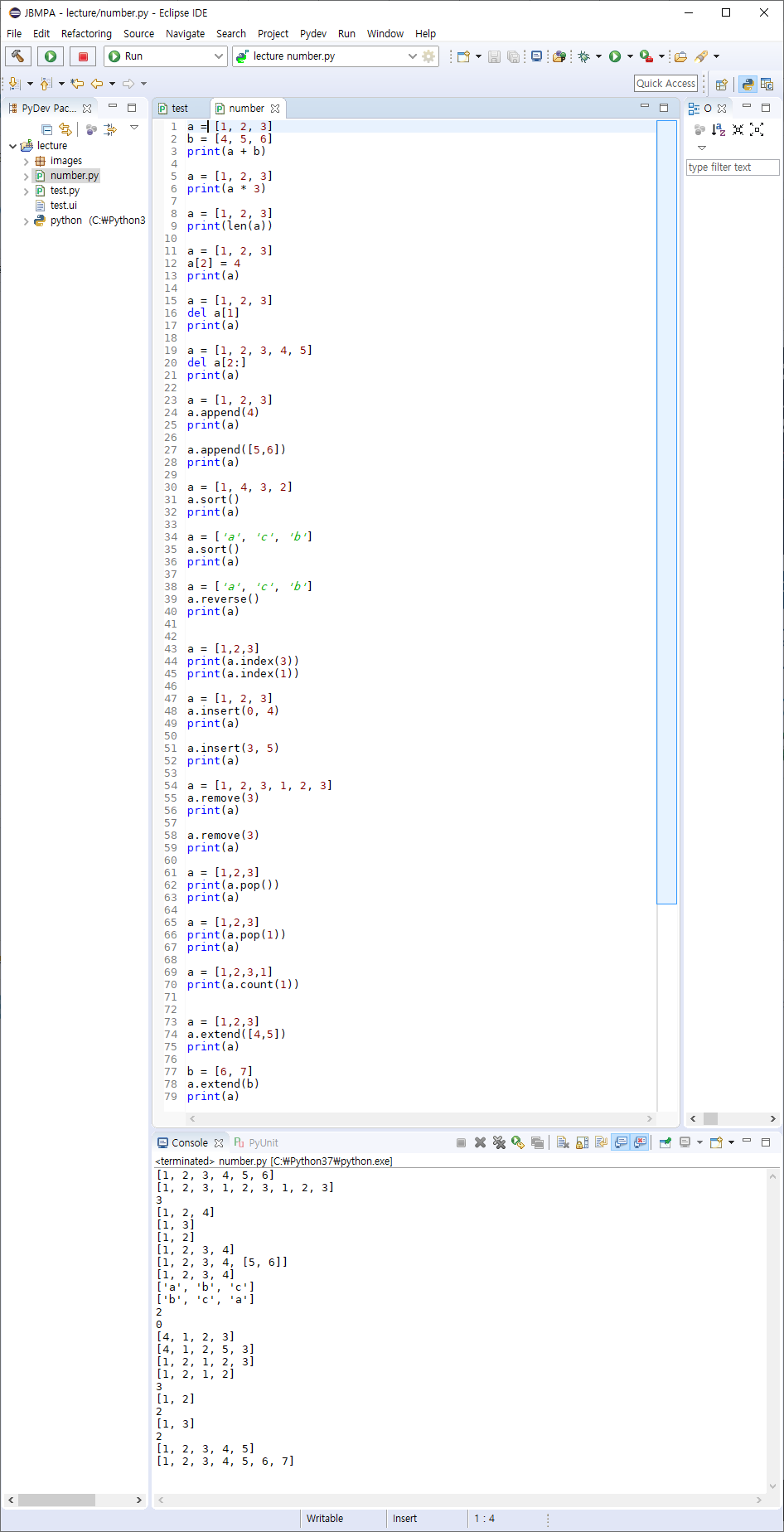Screen dimensions: 784x1532
Task: Toggle Scroll Lock in Console toolbar
Action: (x=582, y=1142)
